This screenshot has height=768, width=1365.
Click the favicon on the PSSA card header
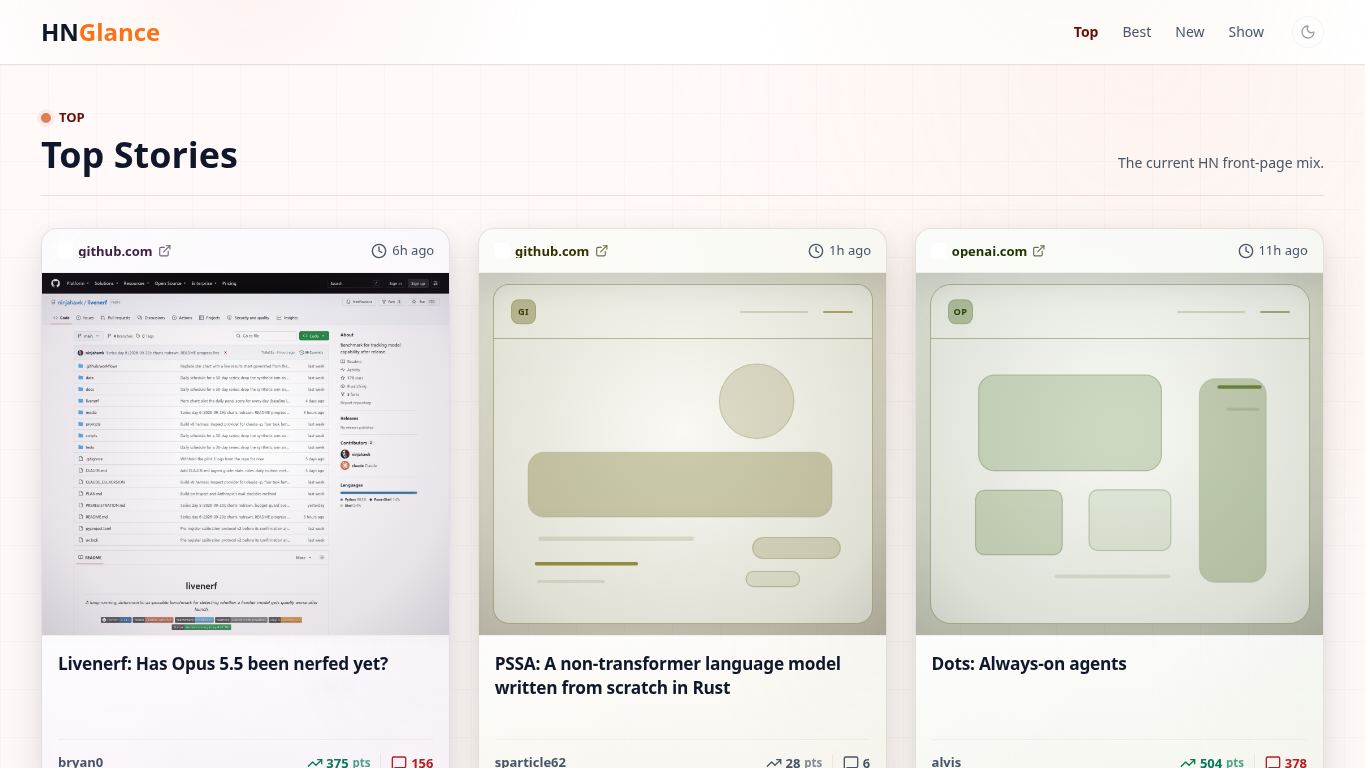[503, 251]
